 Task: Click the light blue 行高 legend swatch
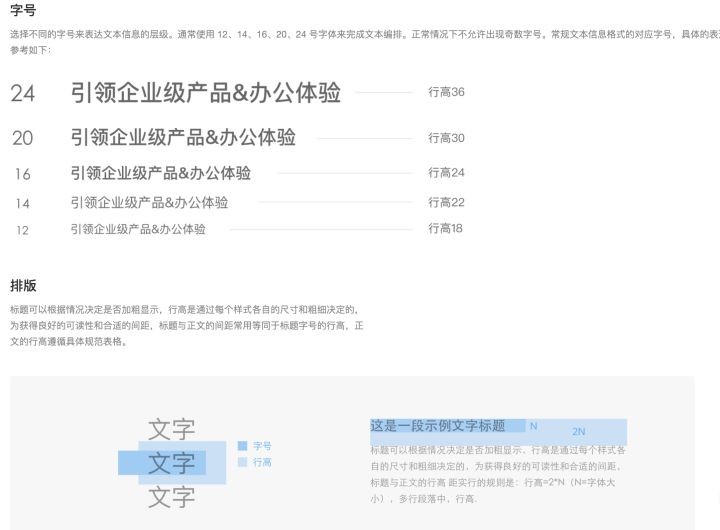coord(242,462)
